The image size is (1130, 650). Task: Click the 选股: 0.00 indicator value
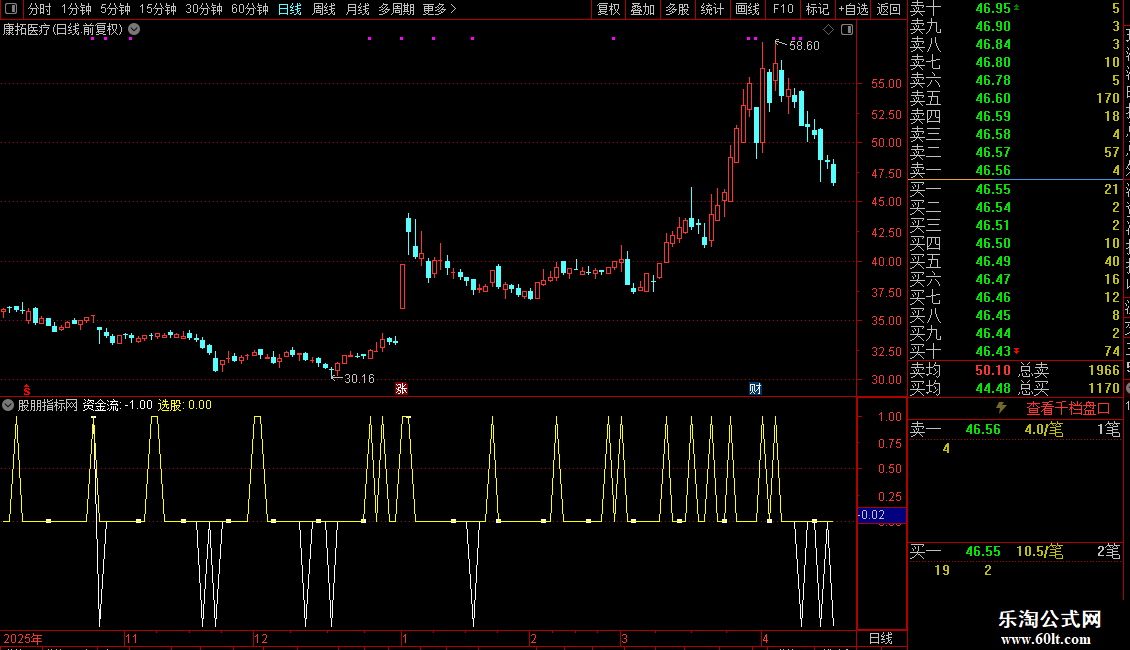[x=184, y=405]
